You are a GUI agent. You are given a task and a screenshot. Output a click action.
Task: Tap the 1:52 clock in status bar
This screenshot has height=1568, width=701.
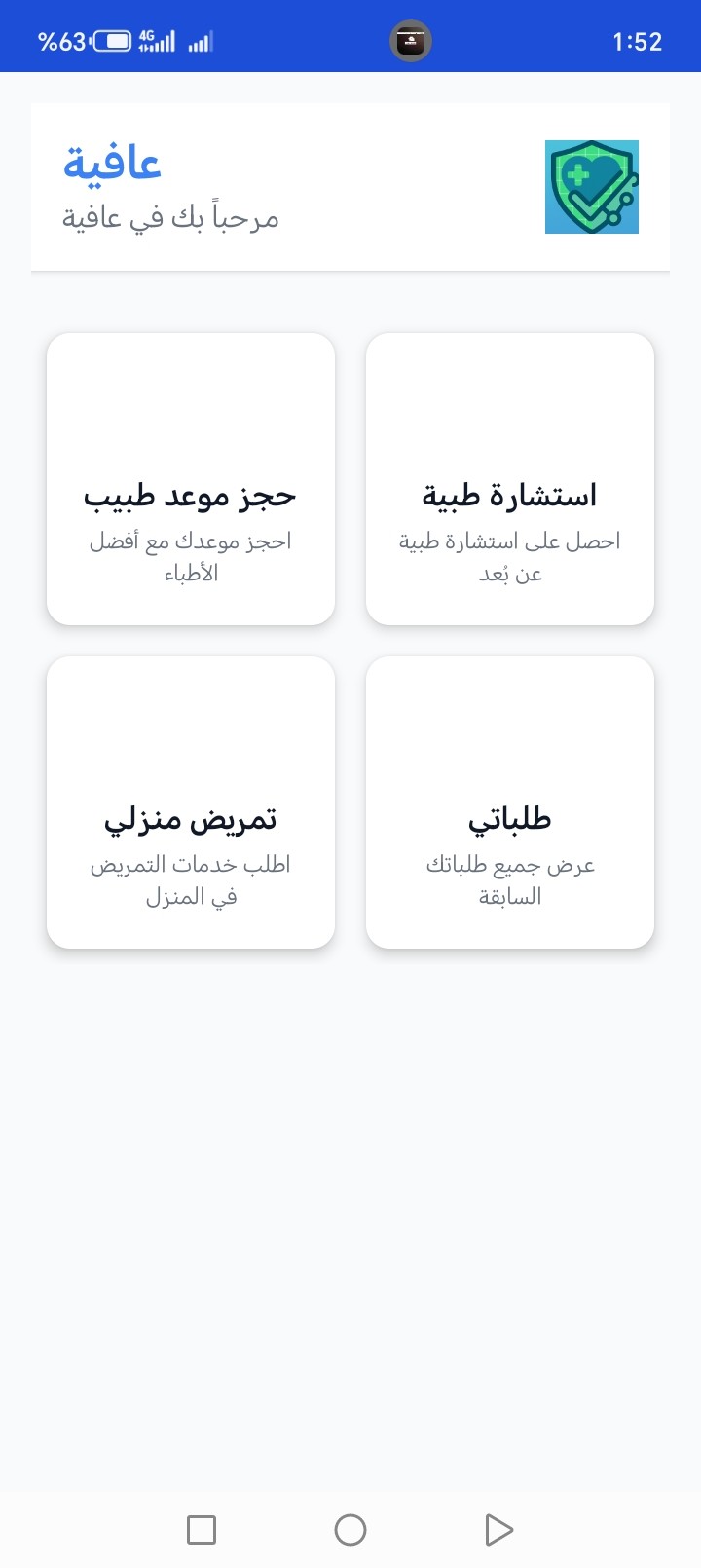pyautogui.click(x=637, y=42)
